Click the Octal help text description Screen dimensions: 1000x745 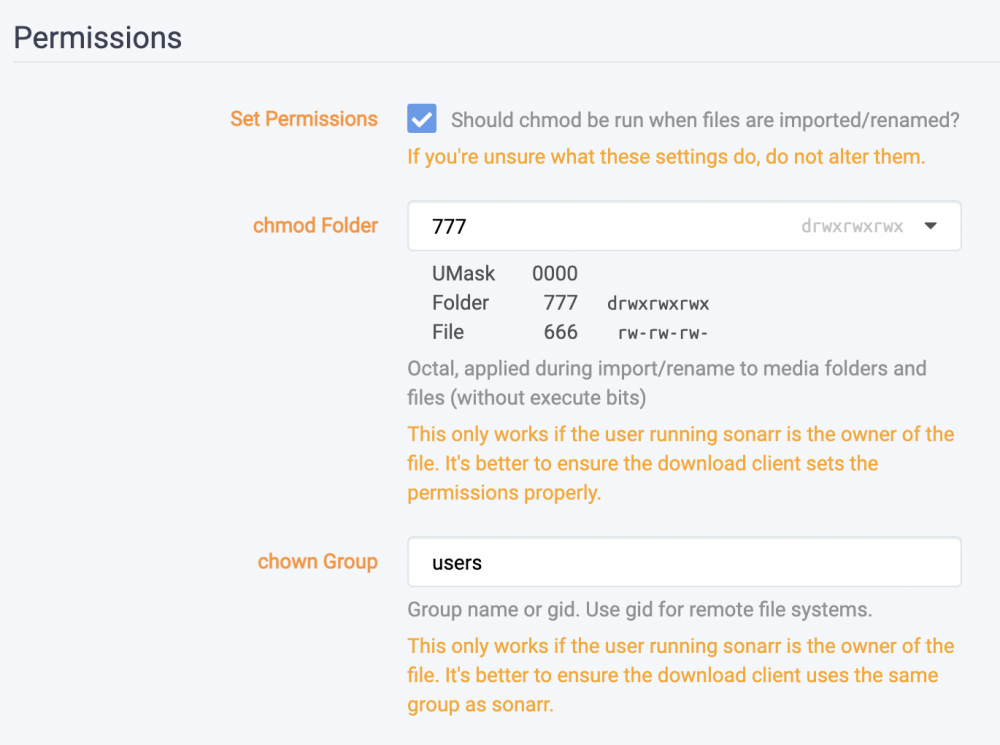[667, 383]
